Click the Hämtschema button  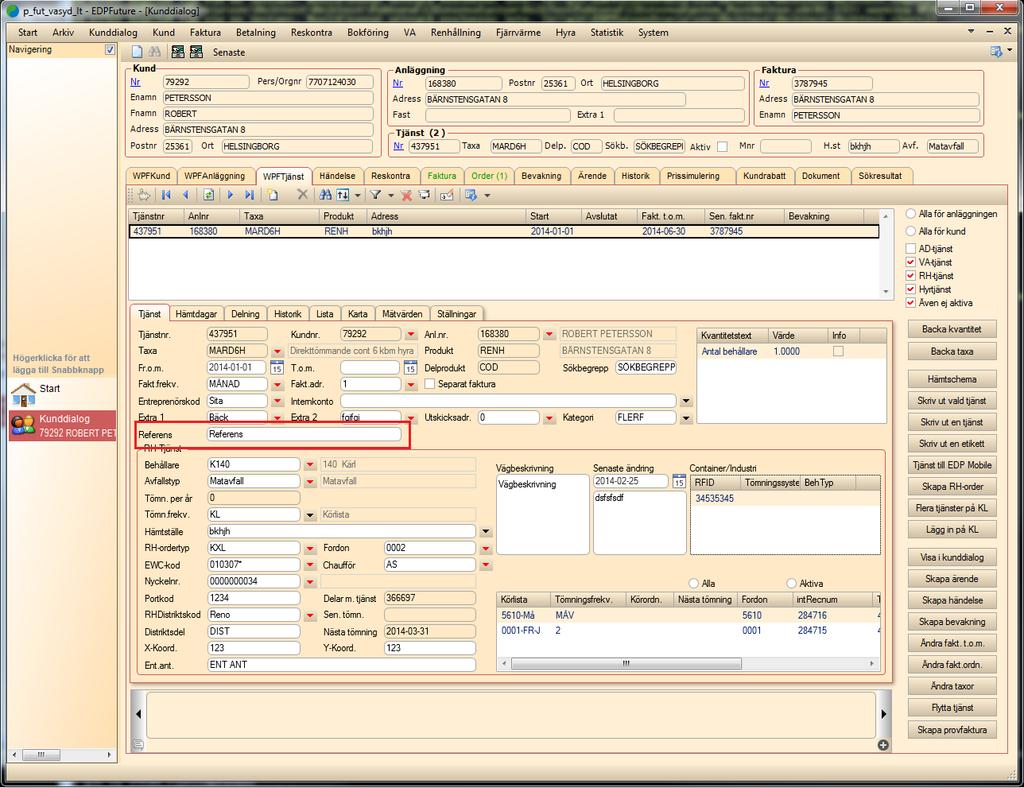tap(952, 379)
